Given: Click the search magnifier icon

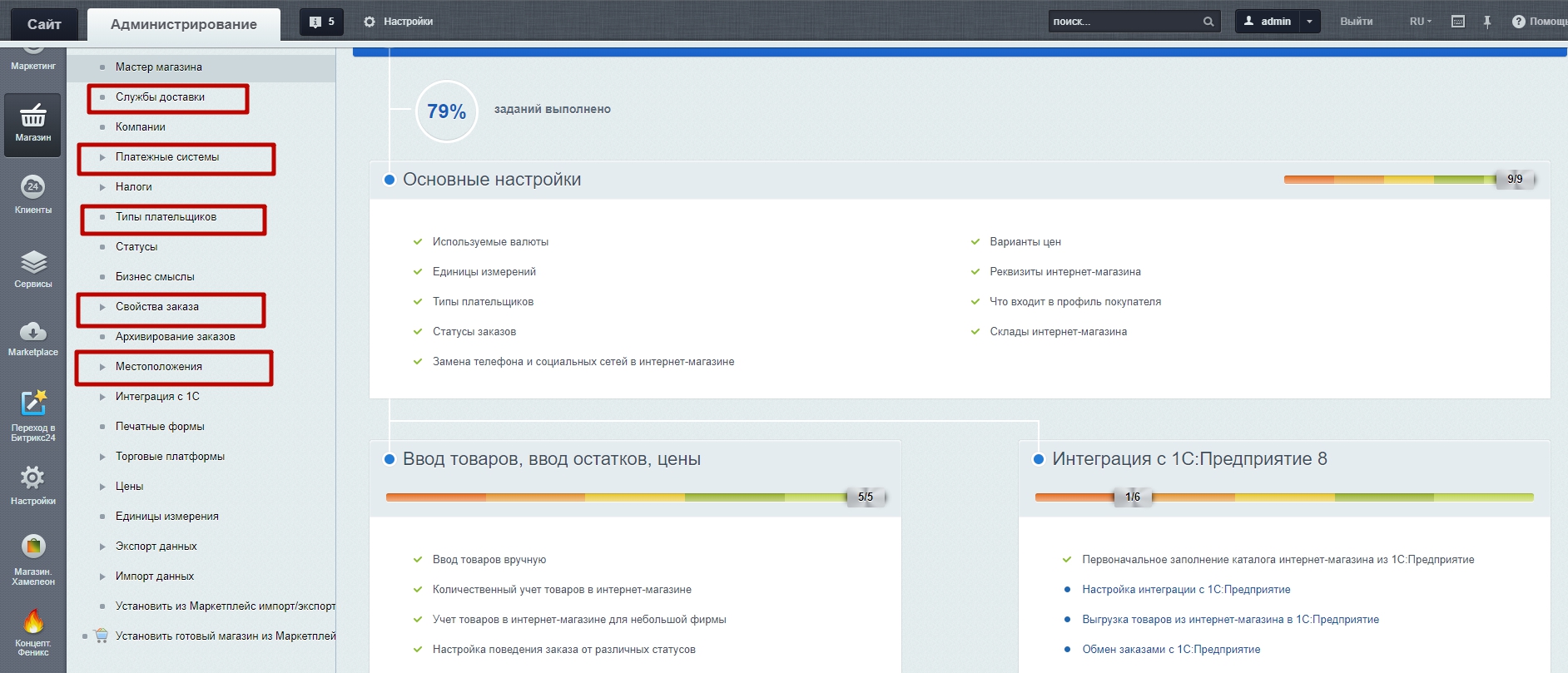Looking at the screenshot, I should [1208, 22].
